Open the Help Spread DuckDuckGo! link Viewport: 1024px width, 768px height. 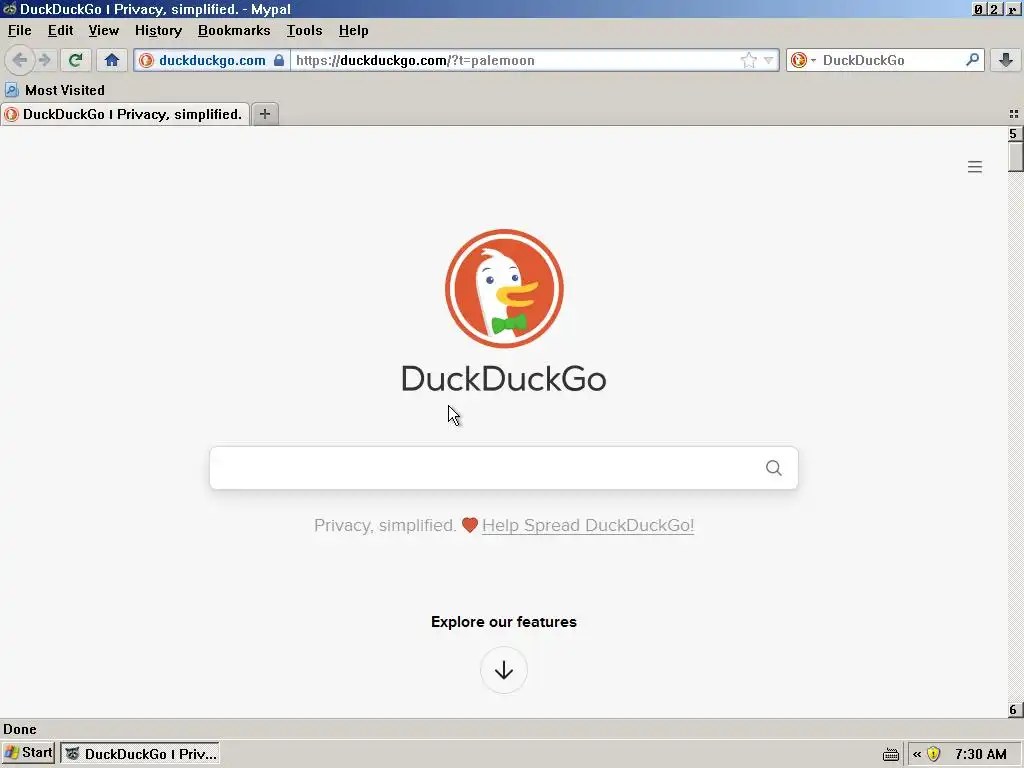[x=588, y=525]
